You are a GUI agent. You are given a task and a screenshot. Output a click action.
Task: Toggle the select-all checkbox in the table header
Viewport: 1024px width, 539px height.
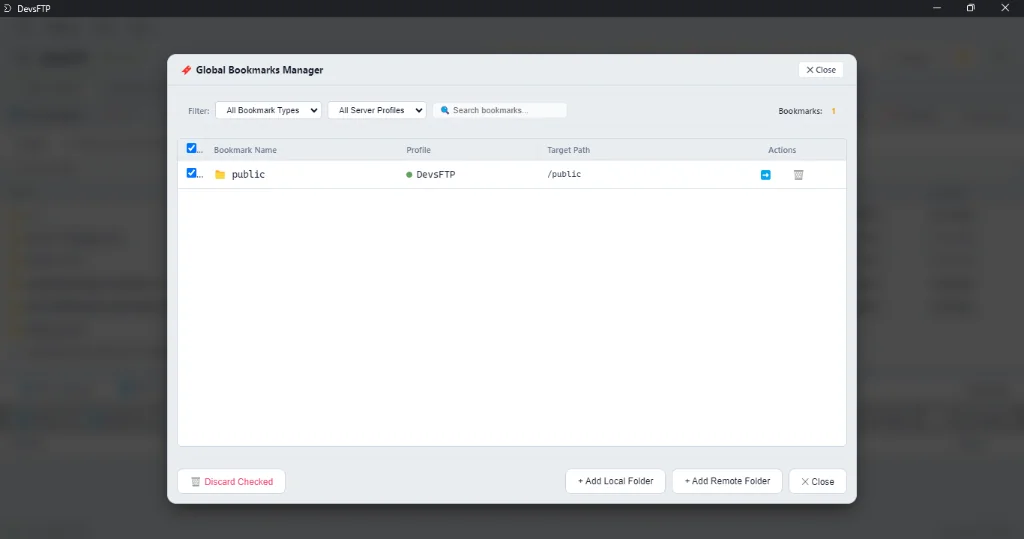tap(191, 148)
